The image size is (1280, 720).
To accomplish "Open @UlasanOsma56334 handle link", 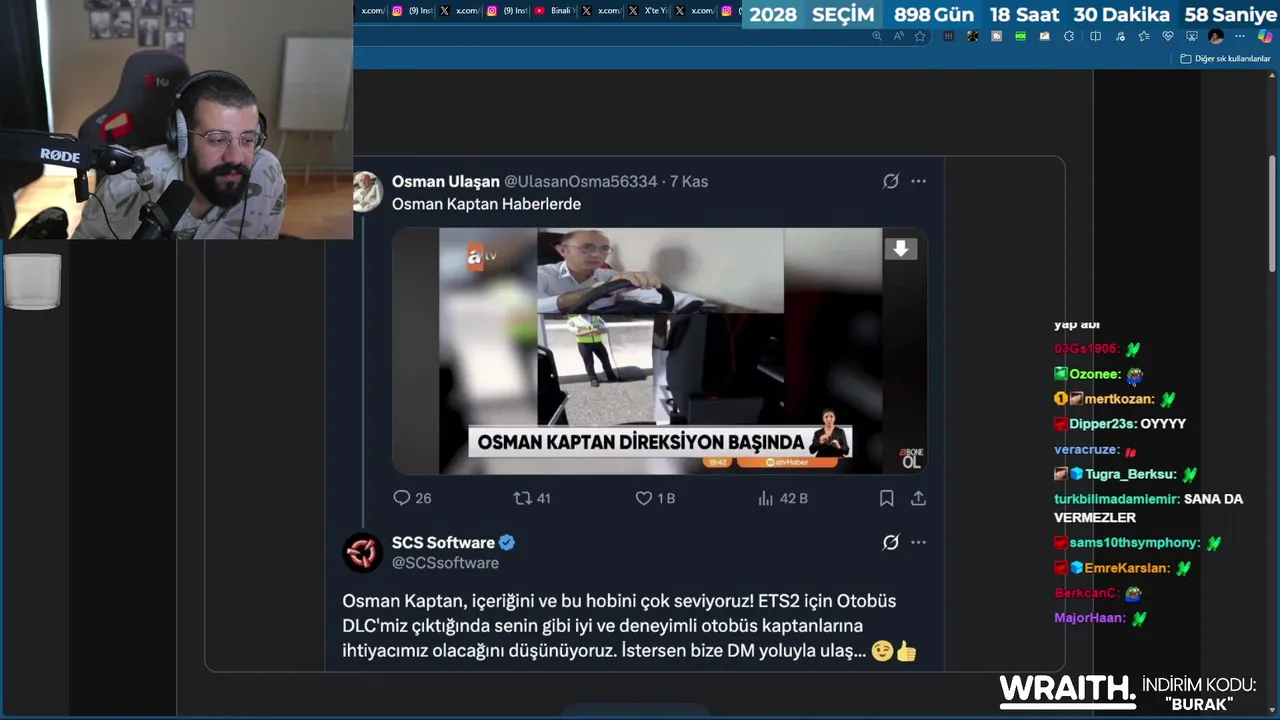I will pos(581,181).
